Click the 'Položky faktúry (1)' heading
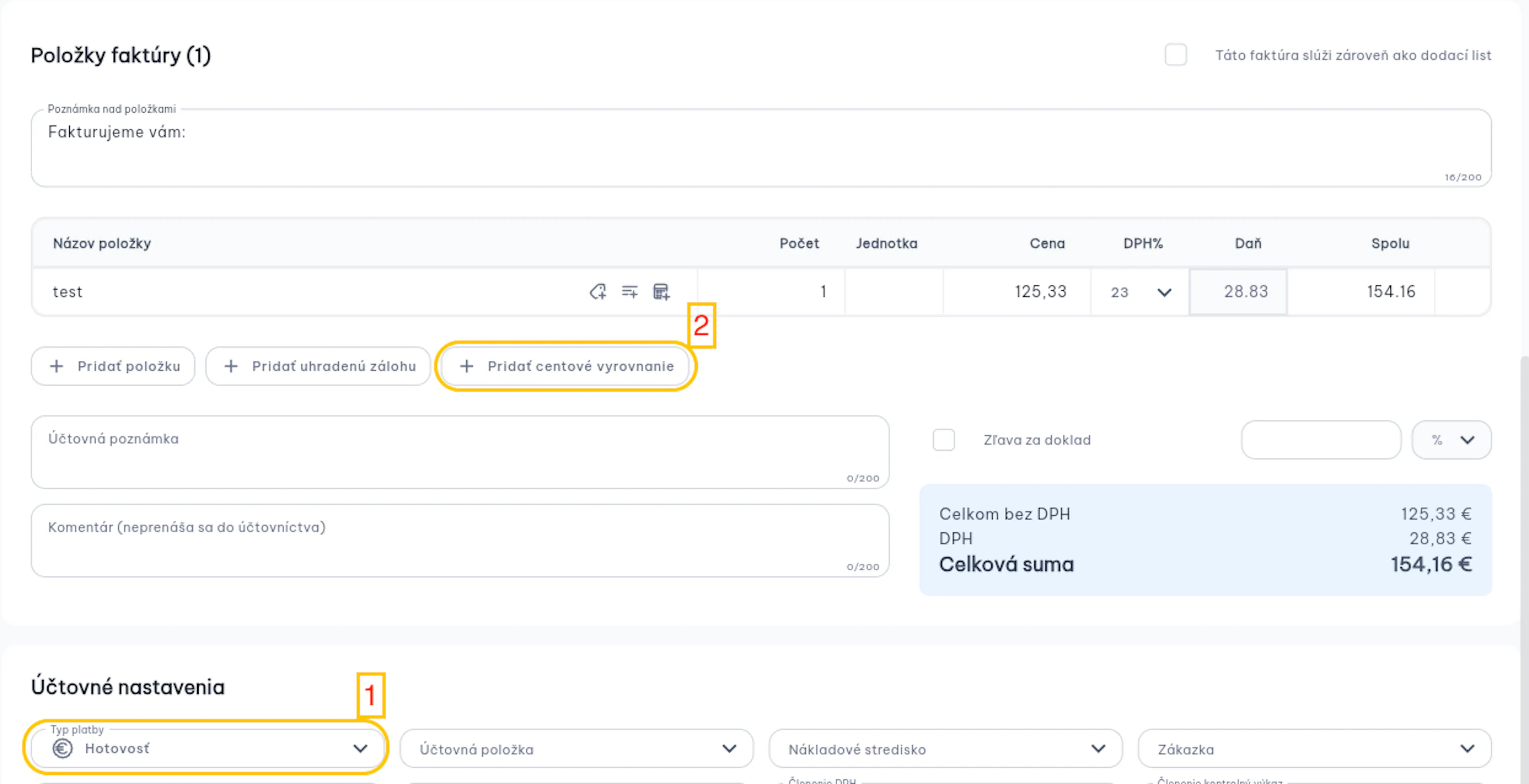 [x=121, y=55]
